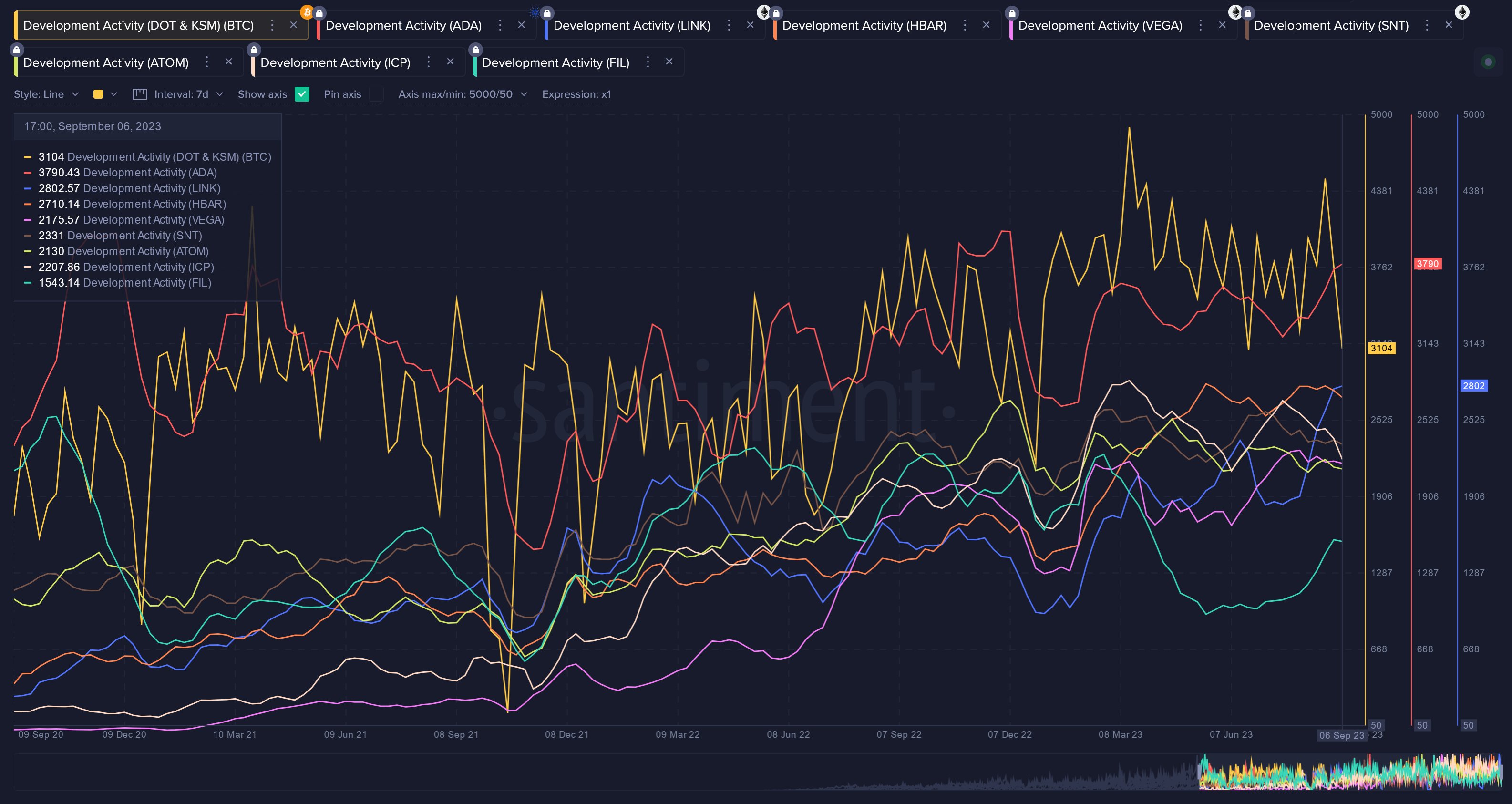Click the timeline navigator minimap at bottom

(757, 772)
